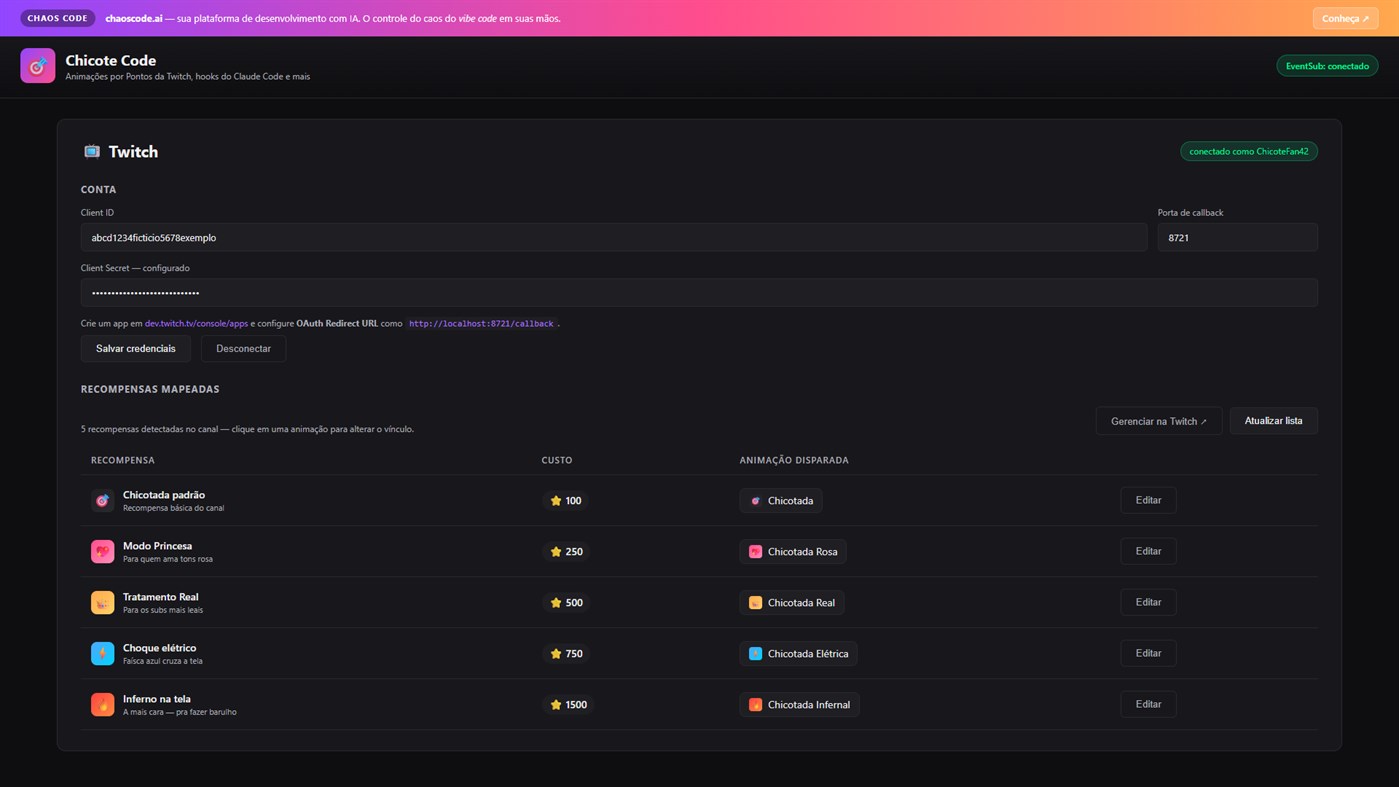
Task: Click the CHAOS CODE banner badge
Action: coord(58,18)
